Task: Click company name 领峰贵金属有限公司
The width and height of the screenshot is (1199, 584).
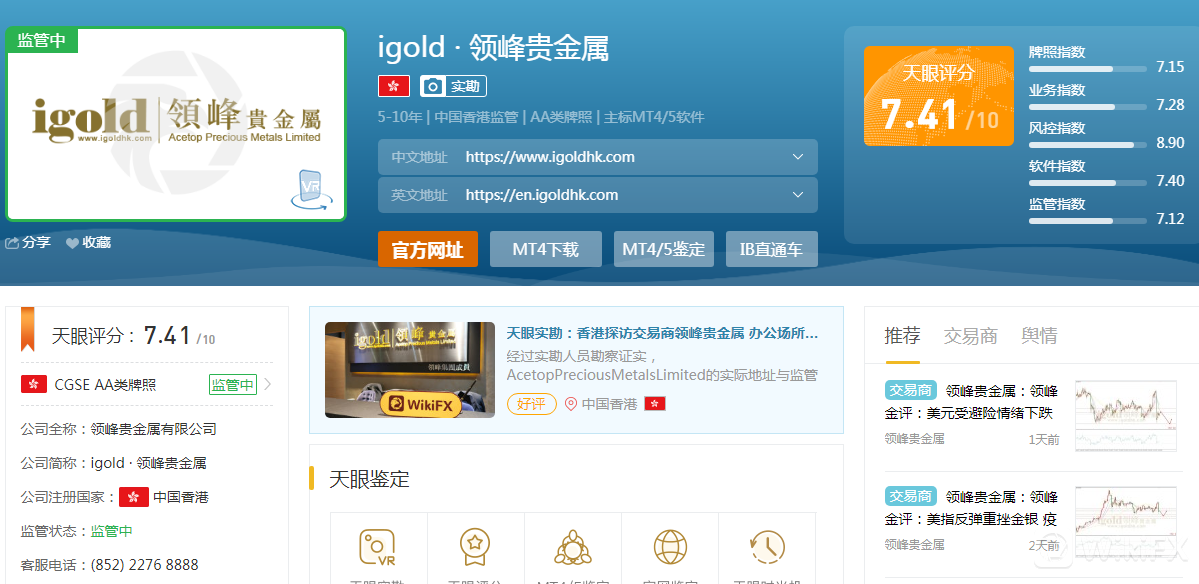Action: click(153, 429)
